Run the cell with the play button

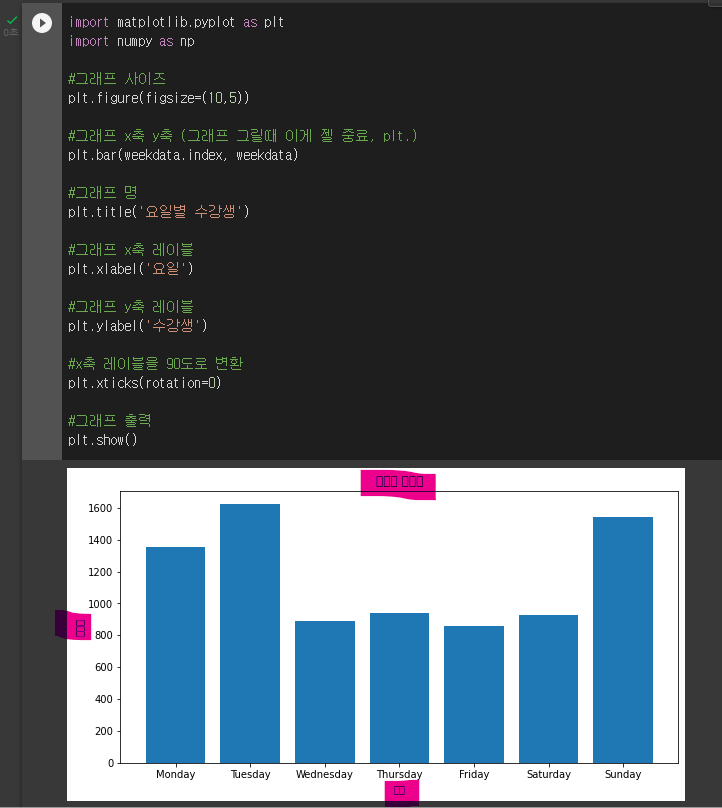(42, 23)
